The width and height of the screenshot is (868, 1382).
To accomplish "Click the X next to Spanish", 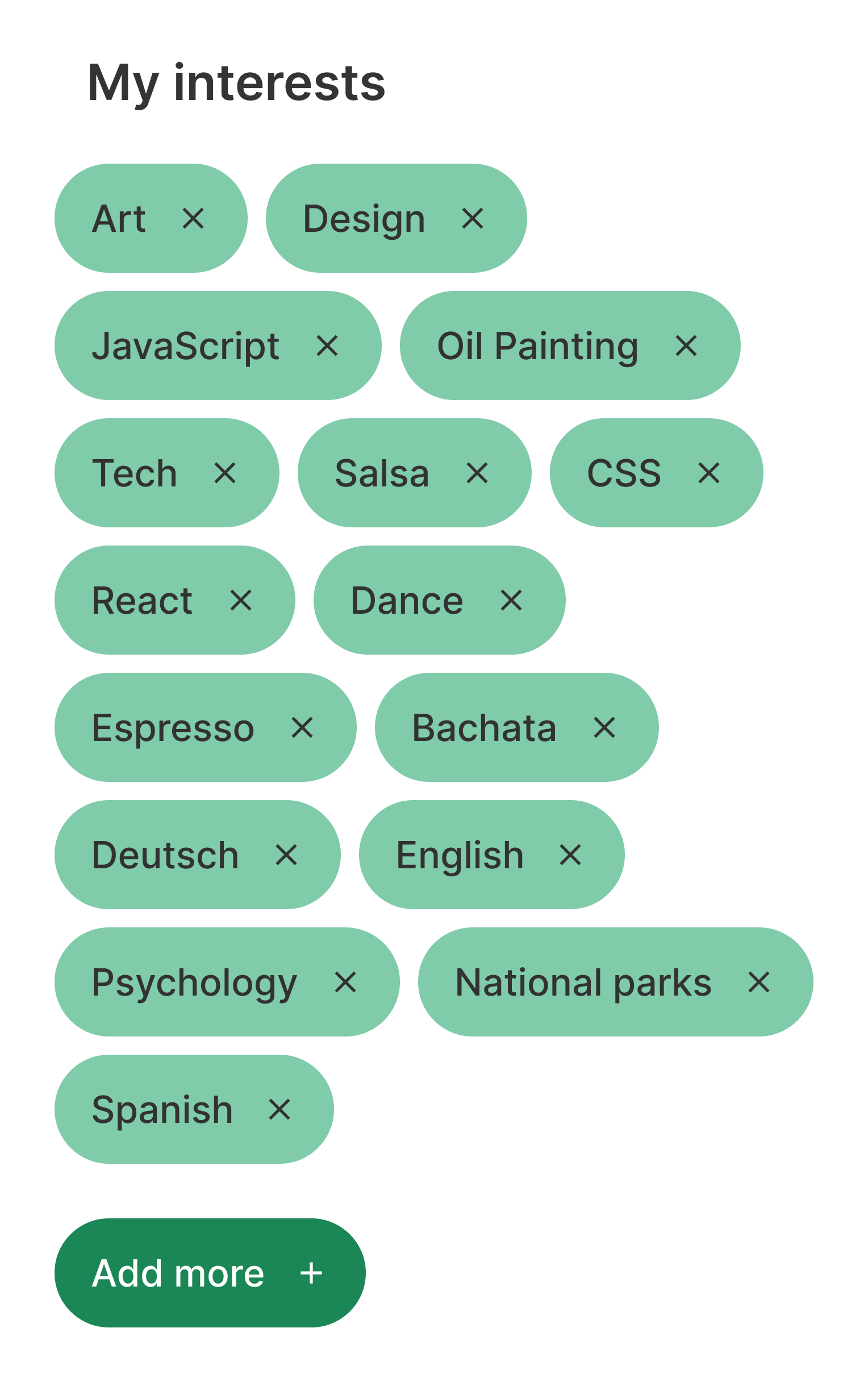I will (279, 1109).
